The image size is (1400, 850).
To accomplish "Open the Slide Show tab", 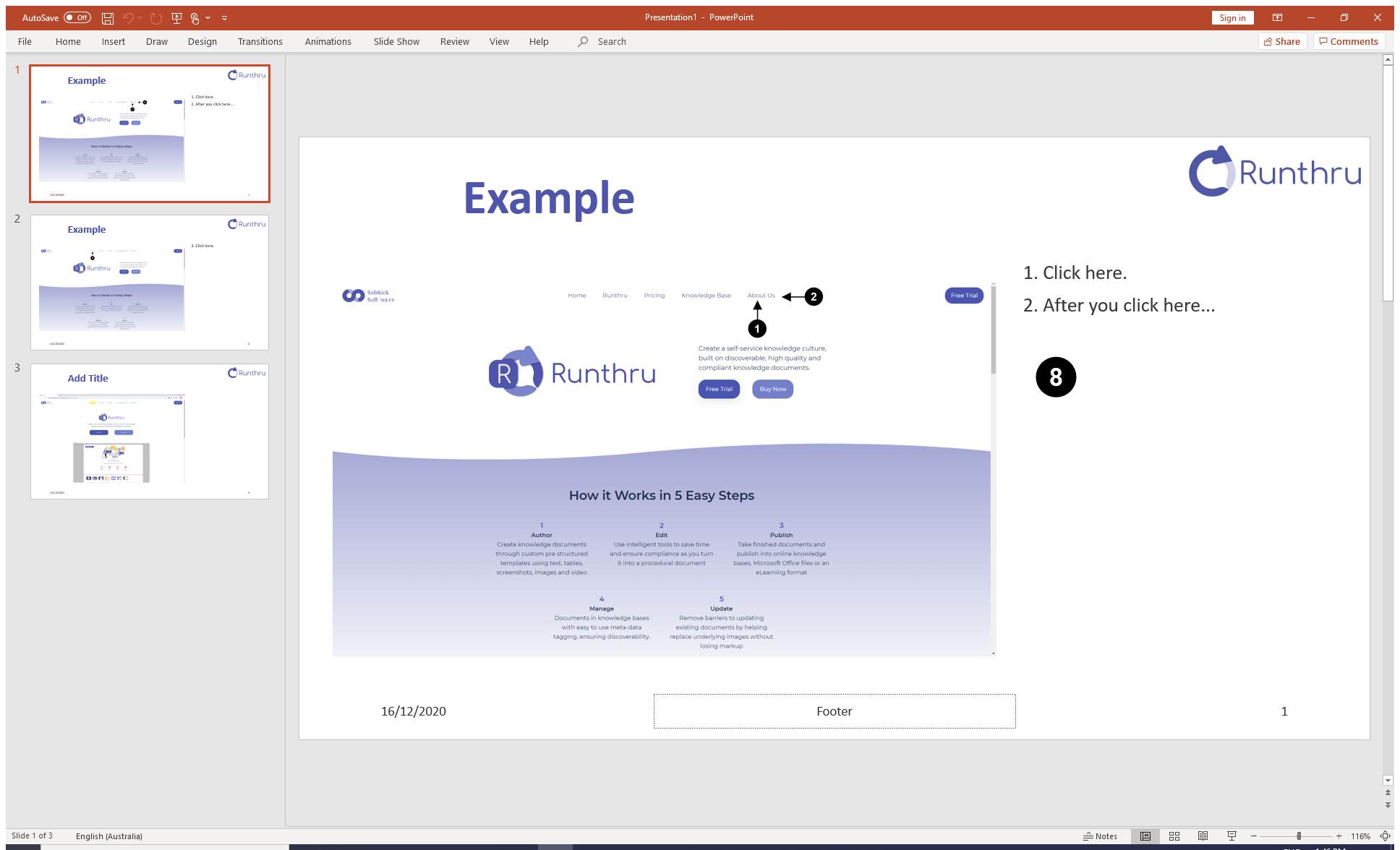I will [396, 41].
